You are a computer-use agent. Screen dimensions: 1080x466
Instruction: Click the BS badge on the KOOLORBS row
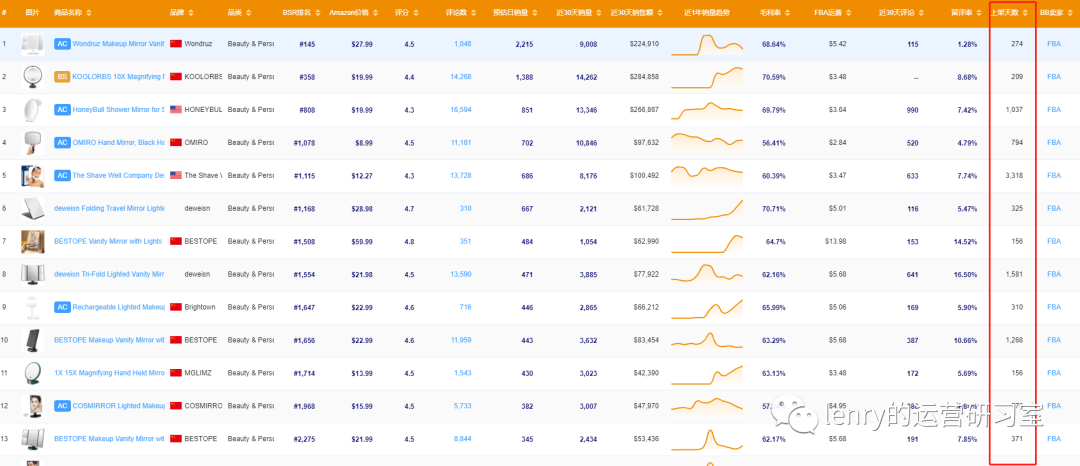pos(62,77)
